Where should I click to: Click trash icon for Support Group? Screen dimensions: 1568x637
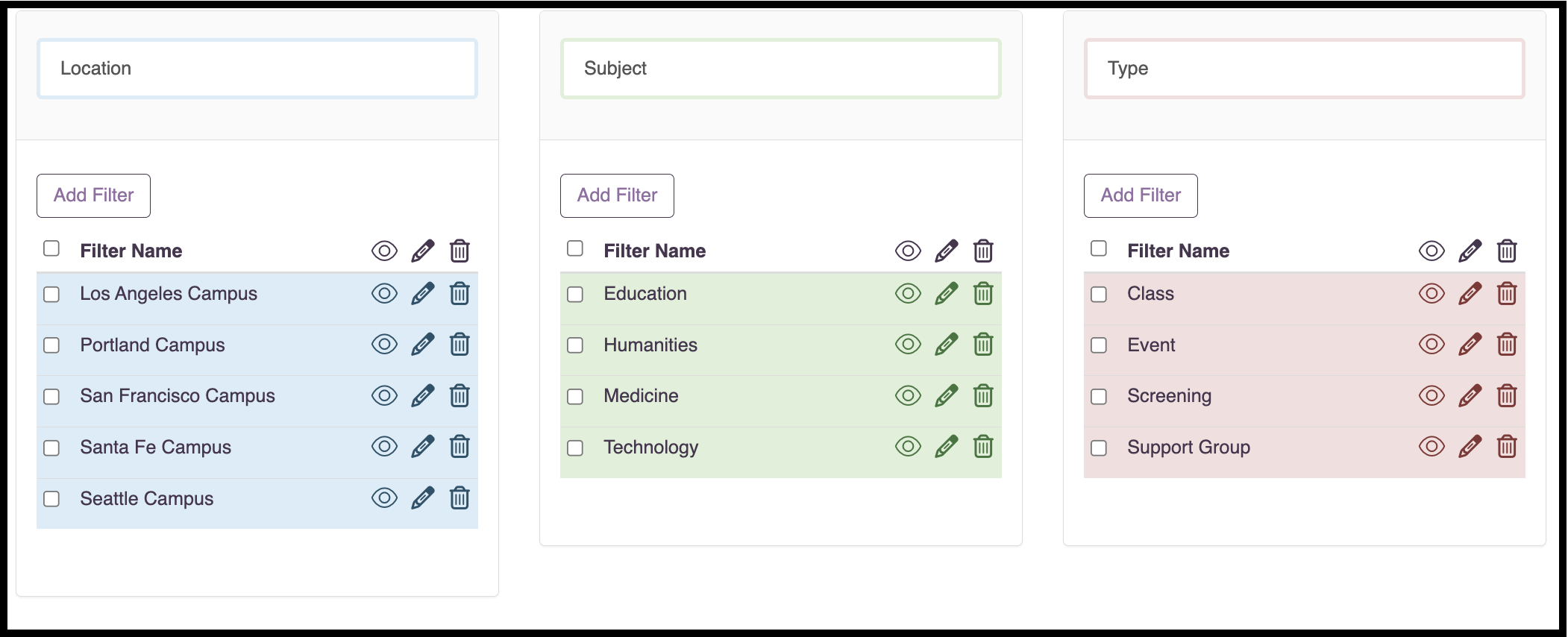tap(1507, 447)
